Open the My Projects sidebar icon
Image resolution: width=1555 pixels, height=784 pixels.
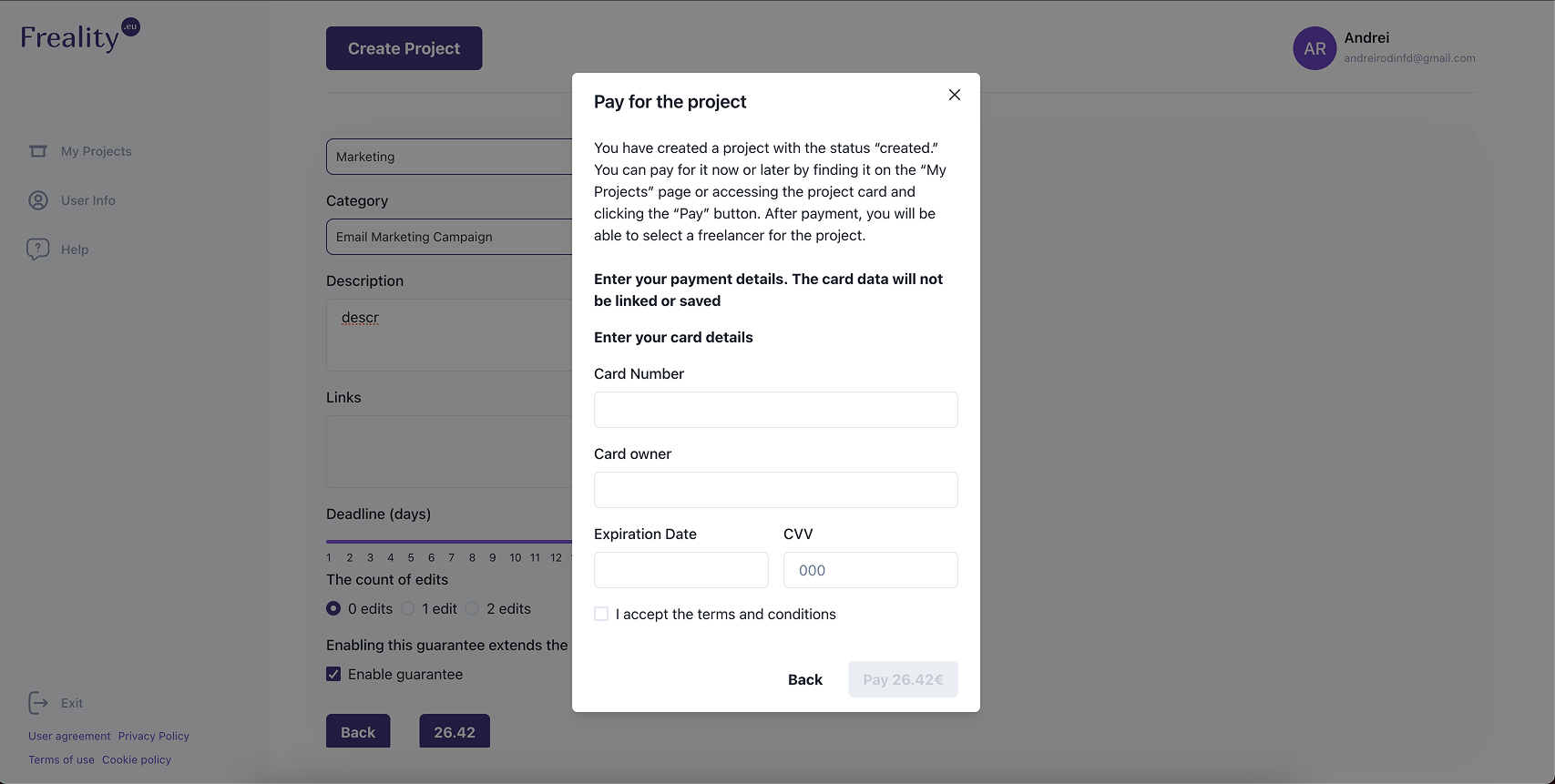click(x=38, y=151)
